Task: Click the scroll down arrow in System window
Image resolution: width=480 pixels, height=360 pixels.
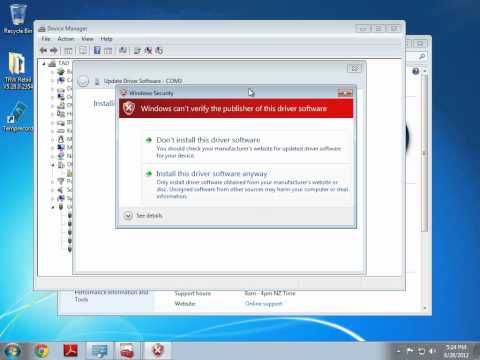Action: coord(425,308)
